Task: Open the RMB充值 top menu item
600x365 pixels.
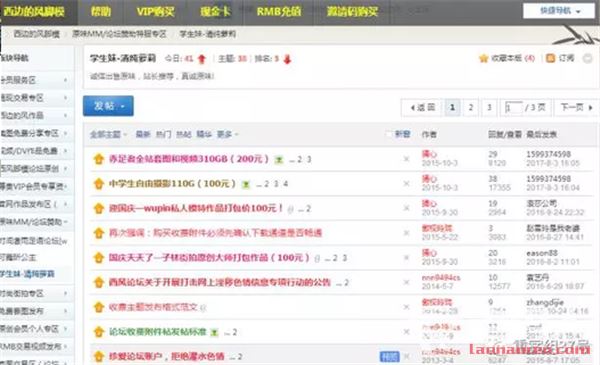Action: [279, 11]
